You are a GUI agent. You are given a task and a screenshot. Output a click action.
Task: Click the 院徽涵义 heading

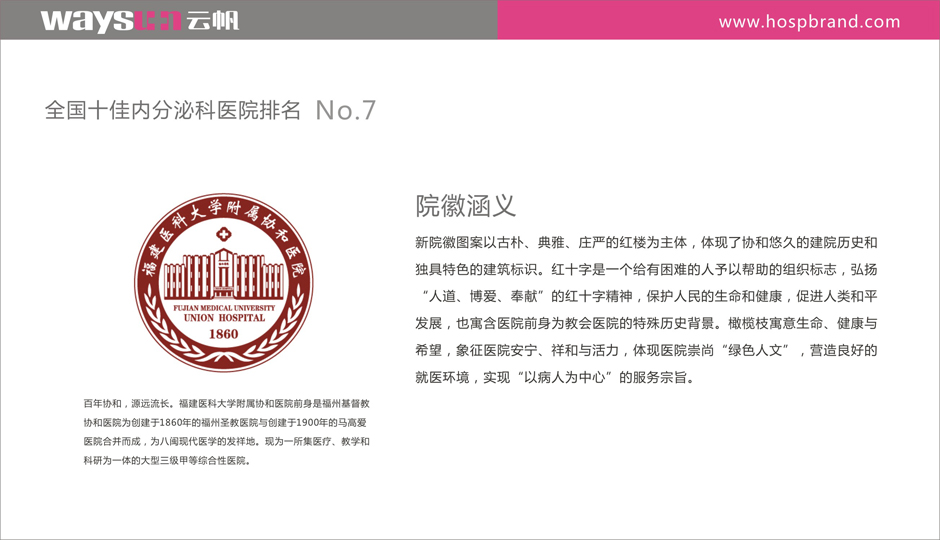tap(465, 206)
